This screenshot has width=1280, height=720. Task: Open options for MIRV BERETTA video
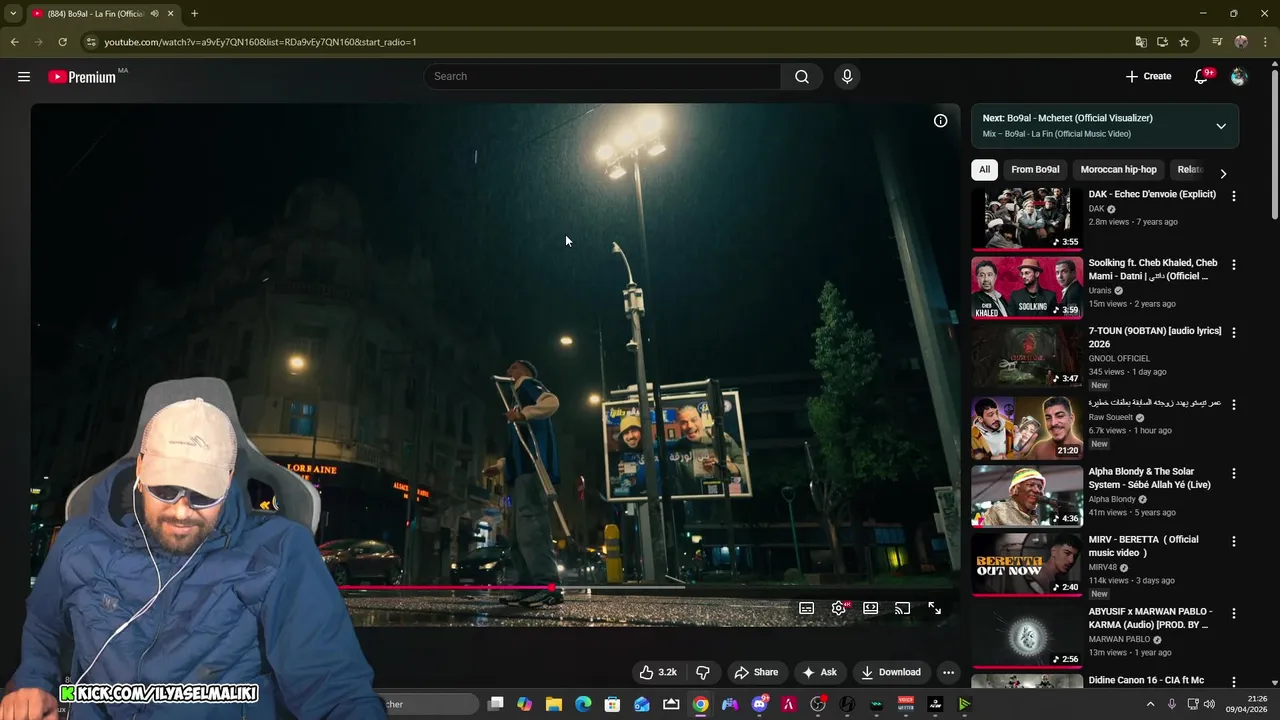click(x=1233, y=541)
